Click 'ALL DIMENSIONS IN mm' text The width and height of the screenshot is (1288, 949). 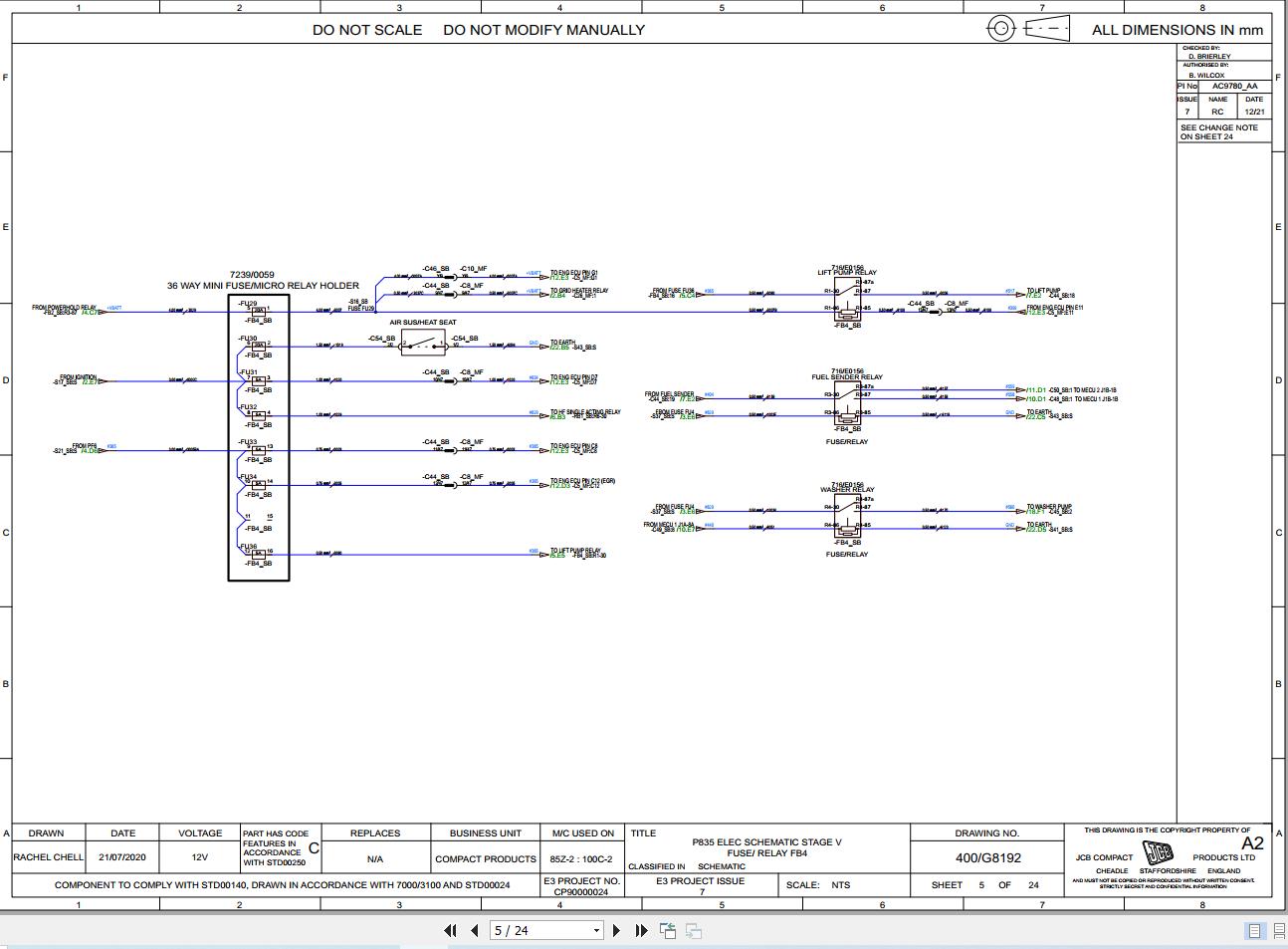[1178, 30]
